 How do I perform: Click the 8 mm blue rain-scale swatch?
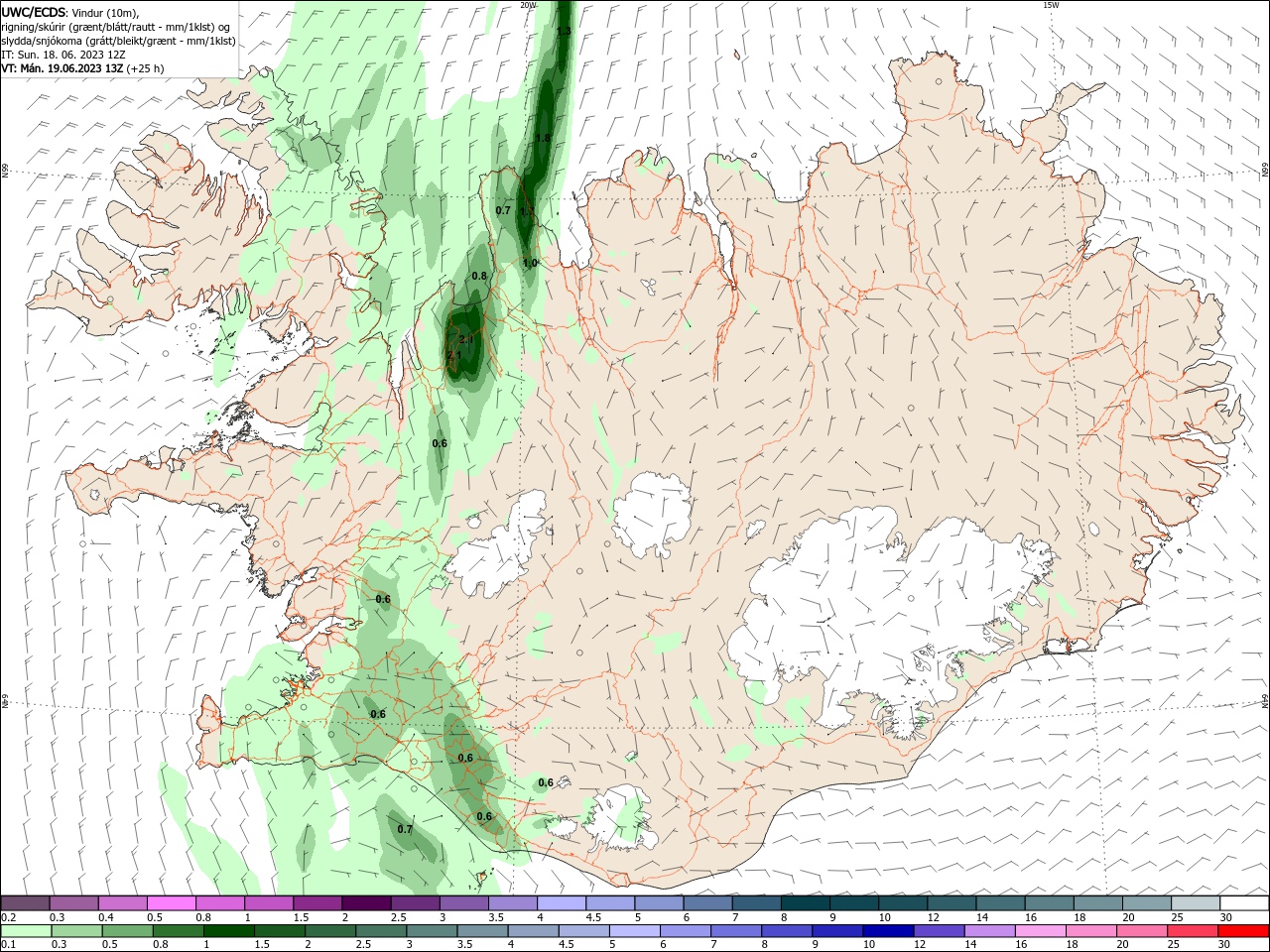coord(787,931)
